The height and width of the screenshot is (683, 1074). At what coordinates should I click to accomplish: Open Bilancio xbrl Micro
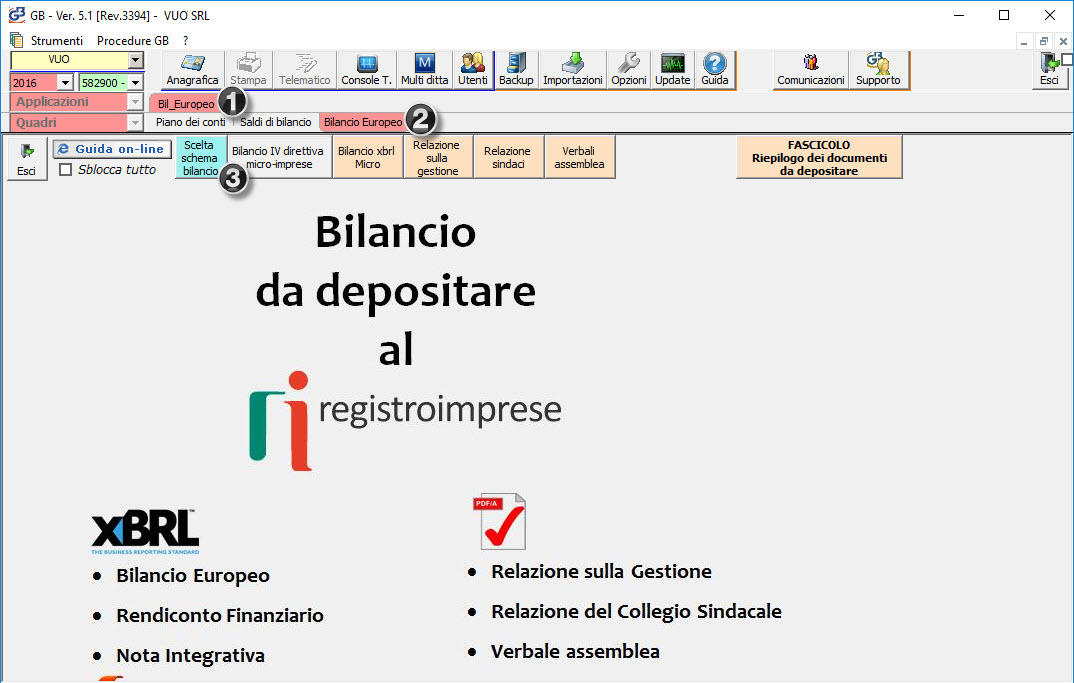click(x=367, y=158)
